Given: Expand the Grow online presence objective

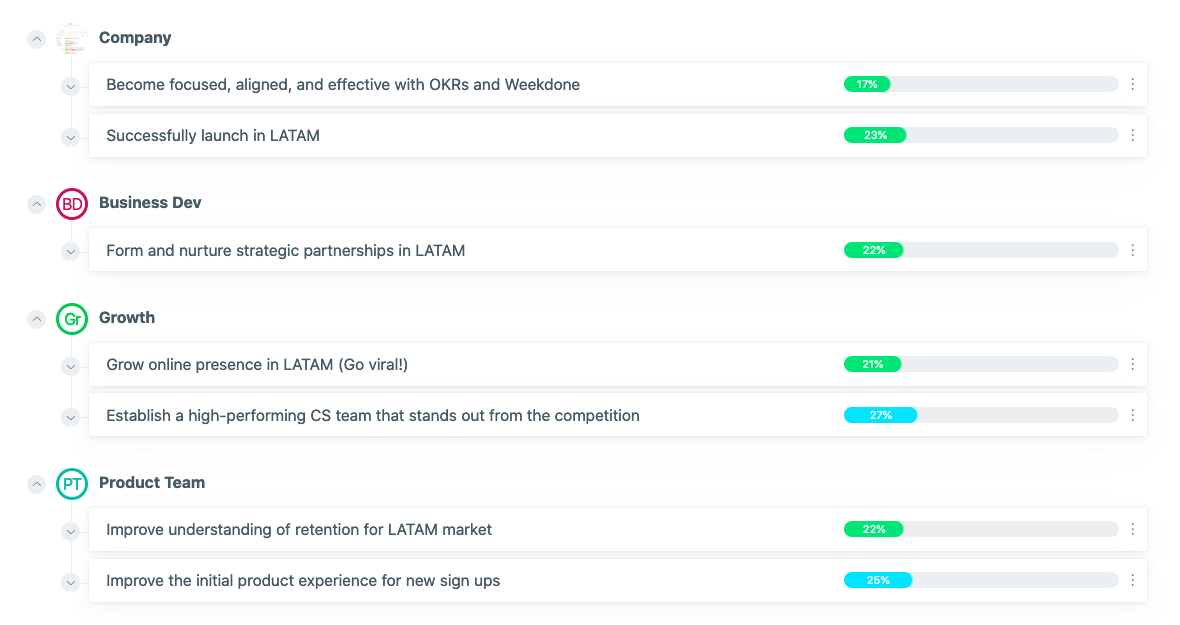Looking at the screenshot, I should (x=70, y=366).
